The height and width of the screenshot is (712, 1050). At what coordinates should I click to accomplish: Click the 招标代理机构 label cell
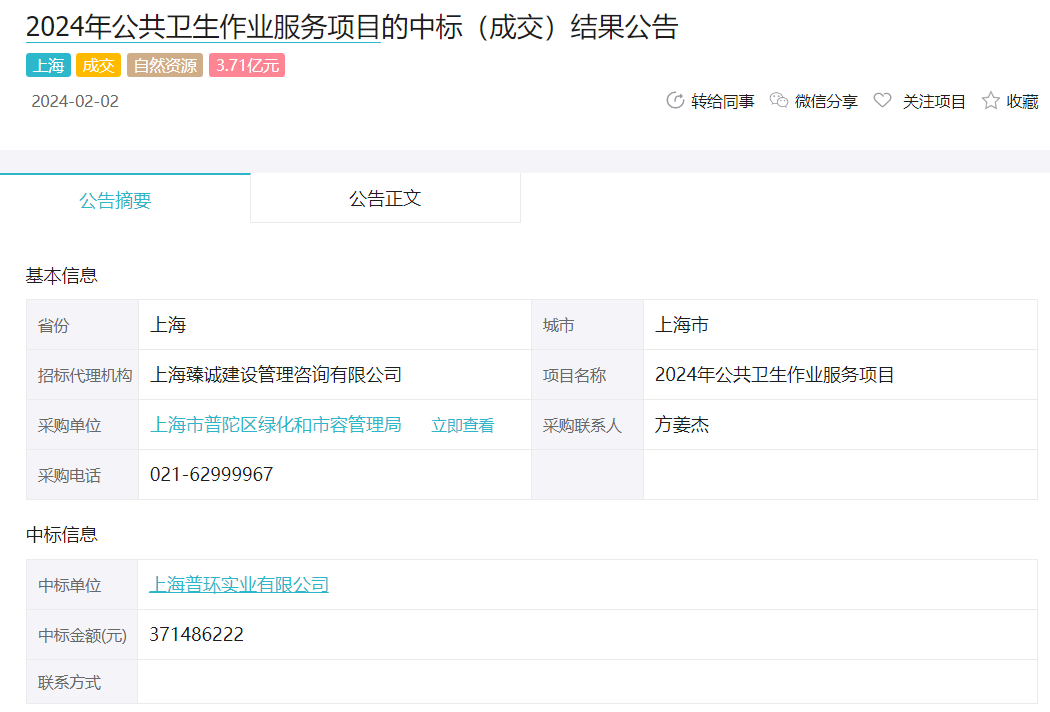coord(82,375)
